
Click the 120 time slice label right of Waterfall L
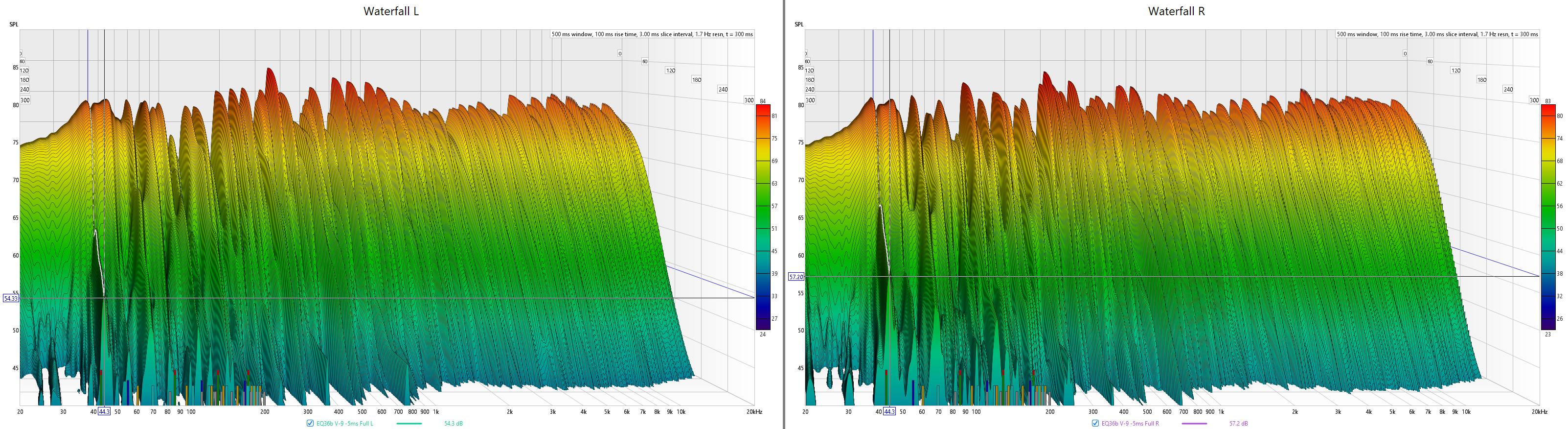(670, 71)
